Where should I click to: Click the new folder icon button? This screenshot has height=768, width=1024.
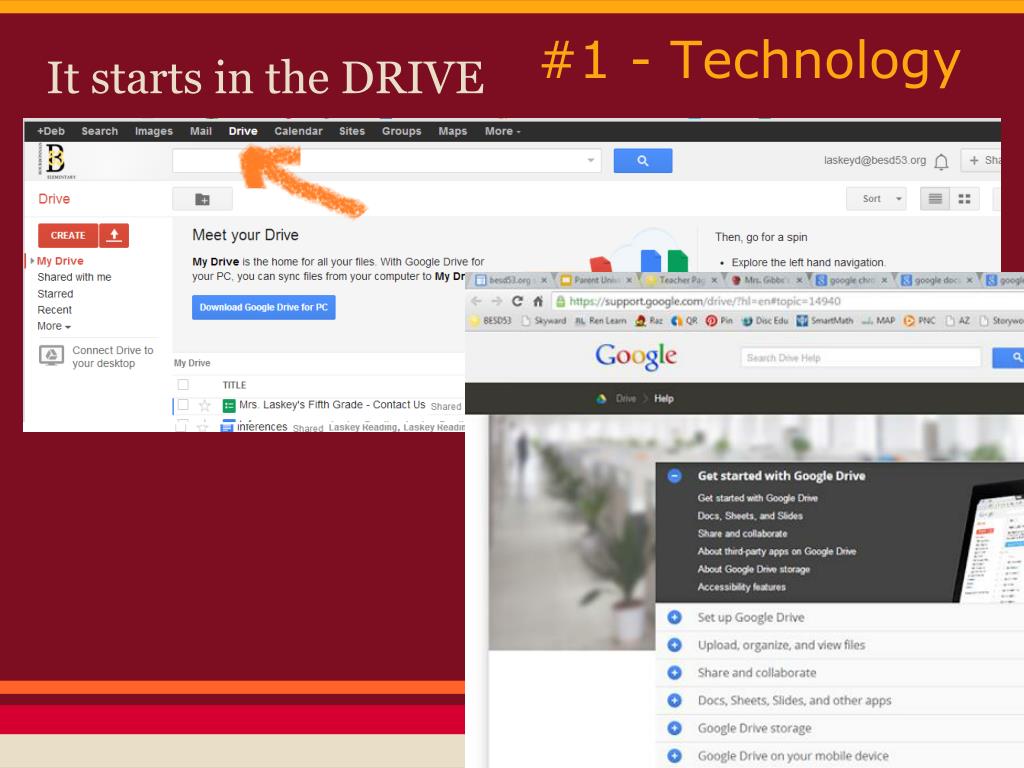point(202,199)
